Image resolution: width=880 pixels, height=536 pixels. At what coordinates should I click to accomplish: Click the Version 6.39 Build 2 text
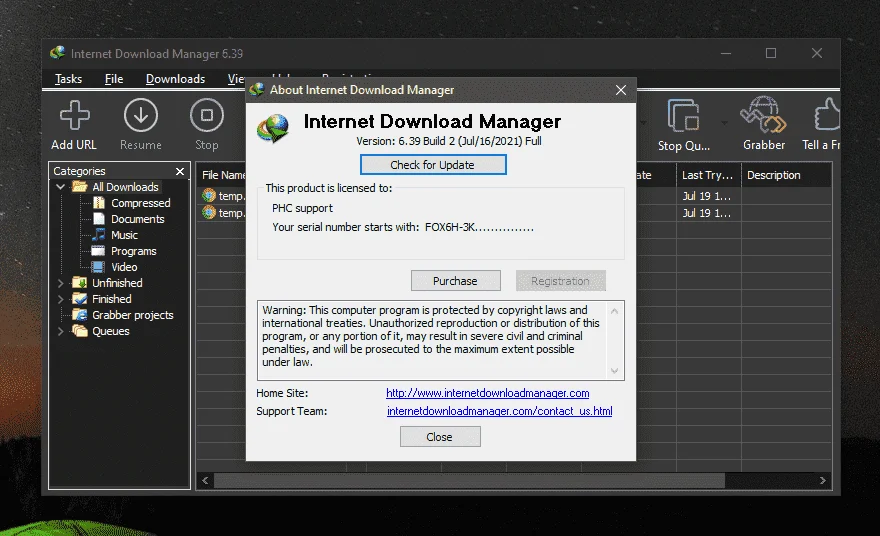click(448, 141)
